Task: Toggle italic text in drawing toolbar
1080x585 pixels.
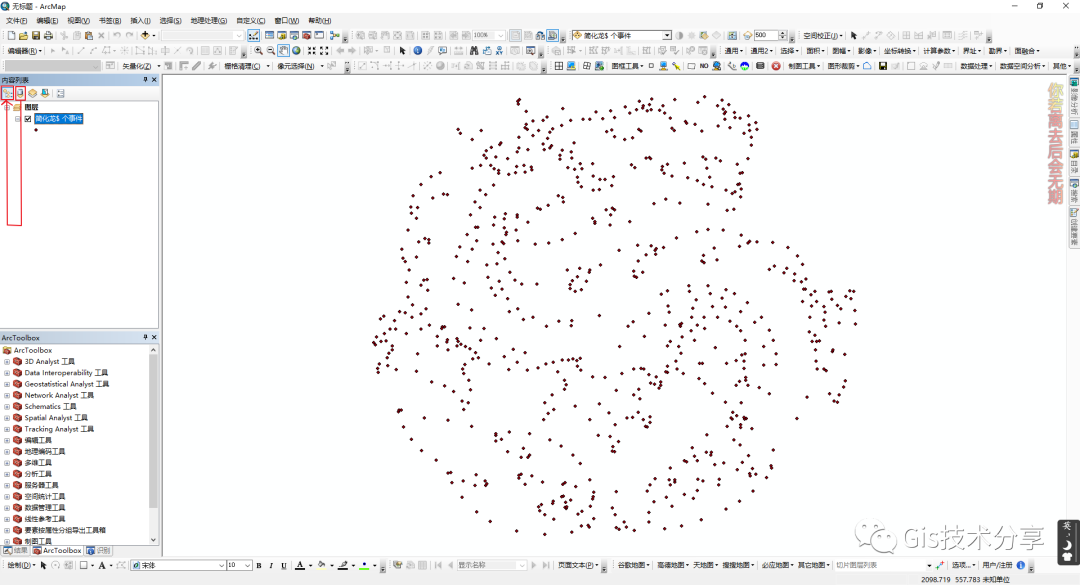Action: (270, 566)
